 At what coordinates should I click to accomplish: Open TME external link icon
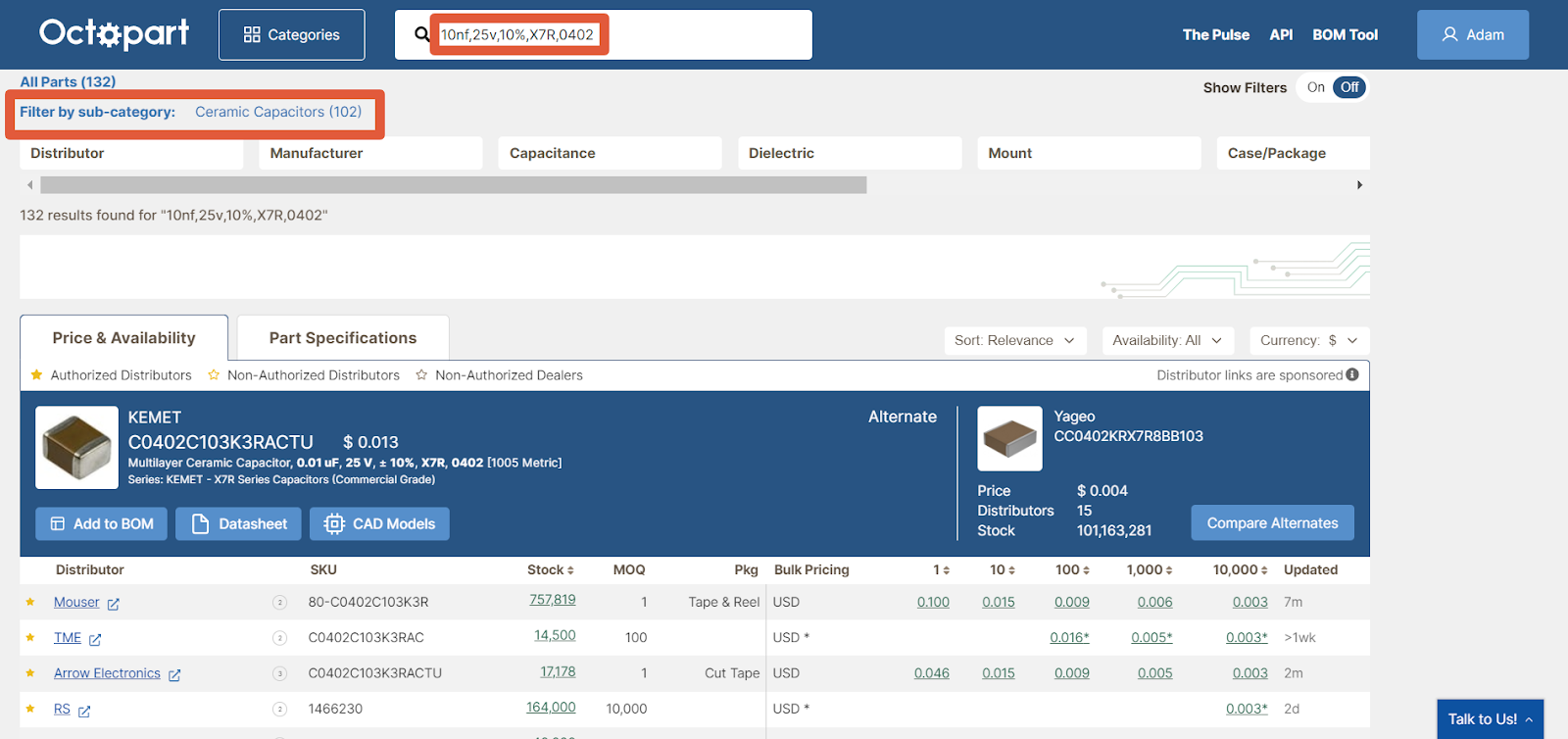(95, 639)
